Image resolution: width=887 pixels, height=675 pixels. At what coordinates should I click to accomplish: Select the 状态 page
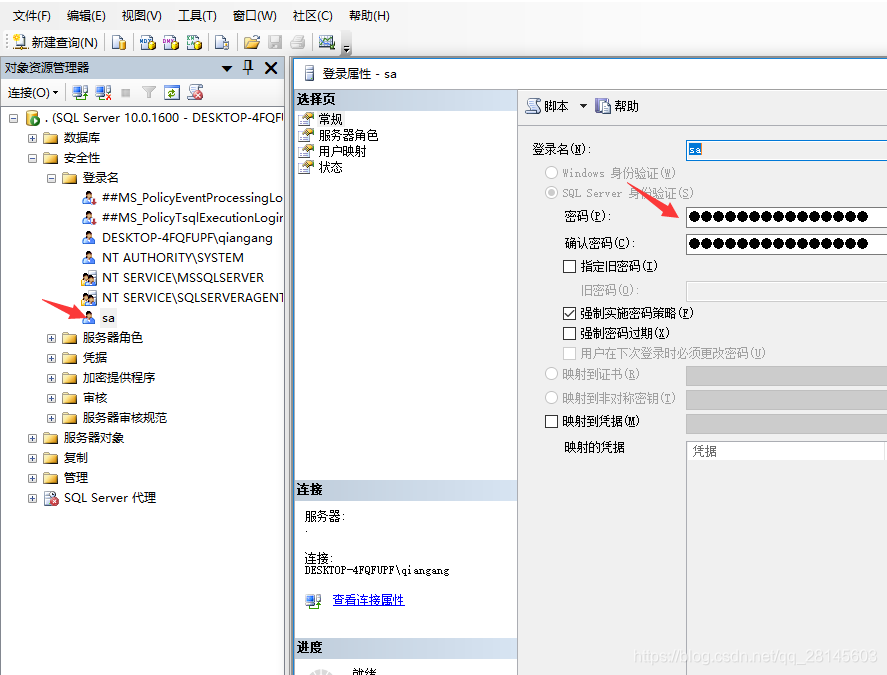[x=330, y=167]
